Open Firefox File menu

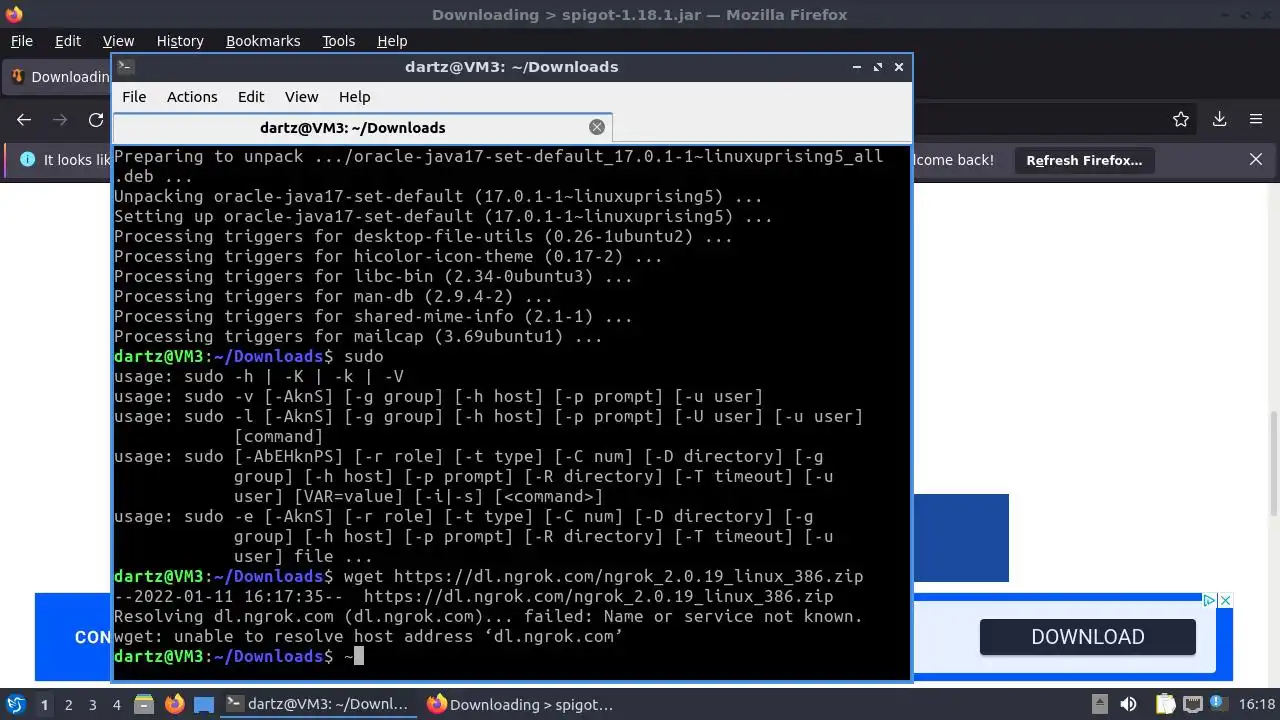pyautogui.click(x=21, y=41)
